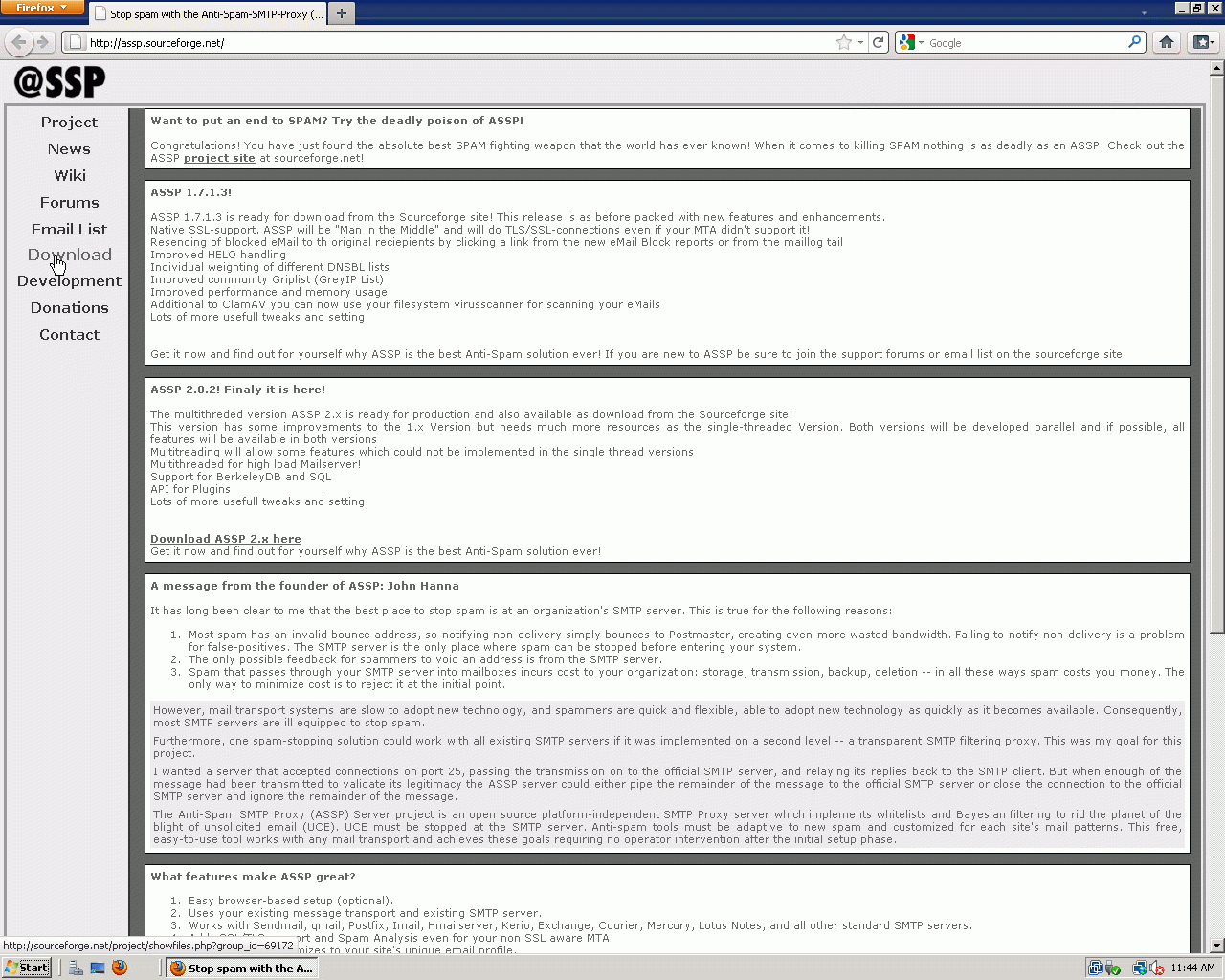Bookmark this page with the star icon
This screenshot has width=1225, height=980.
(843, 42)
